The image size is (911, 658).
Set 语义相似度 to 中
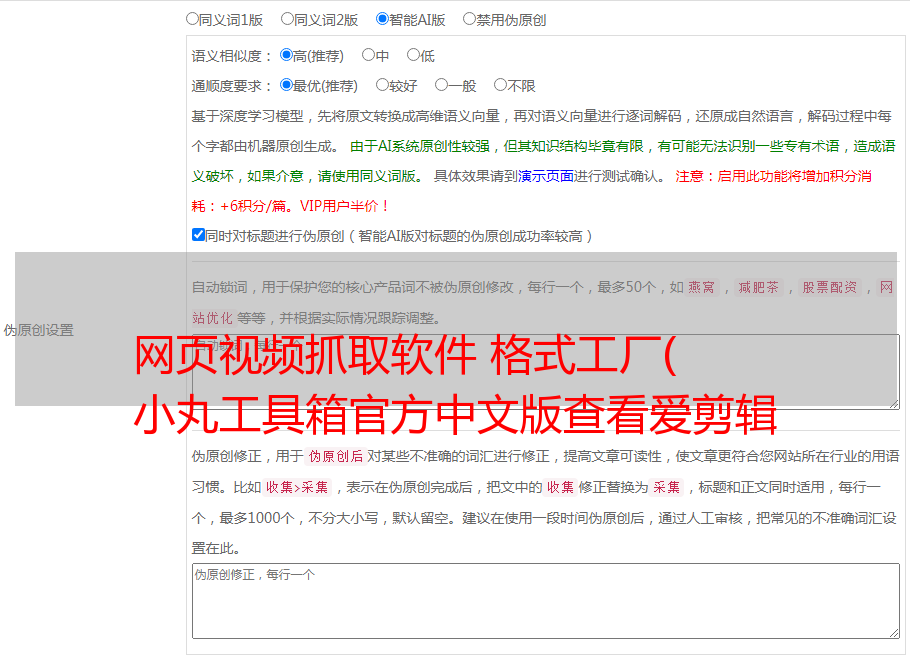(x=368, y=55)
